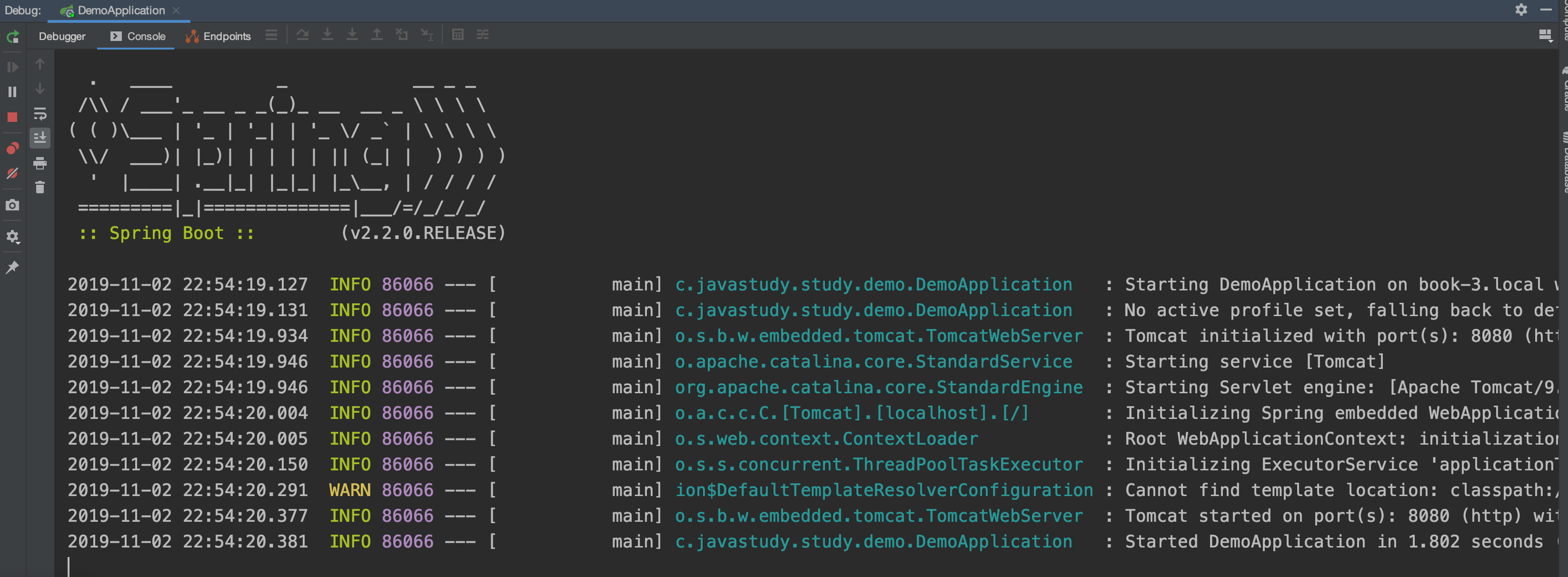This screenshot has width=1568, height=577.
Task: Open the tool window gear settings menu
Action: [1520, 10]
